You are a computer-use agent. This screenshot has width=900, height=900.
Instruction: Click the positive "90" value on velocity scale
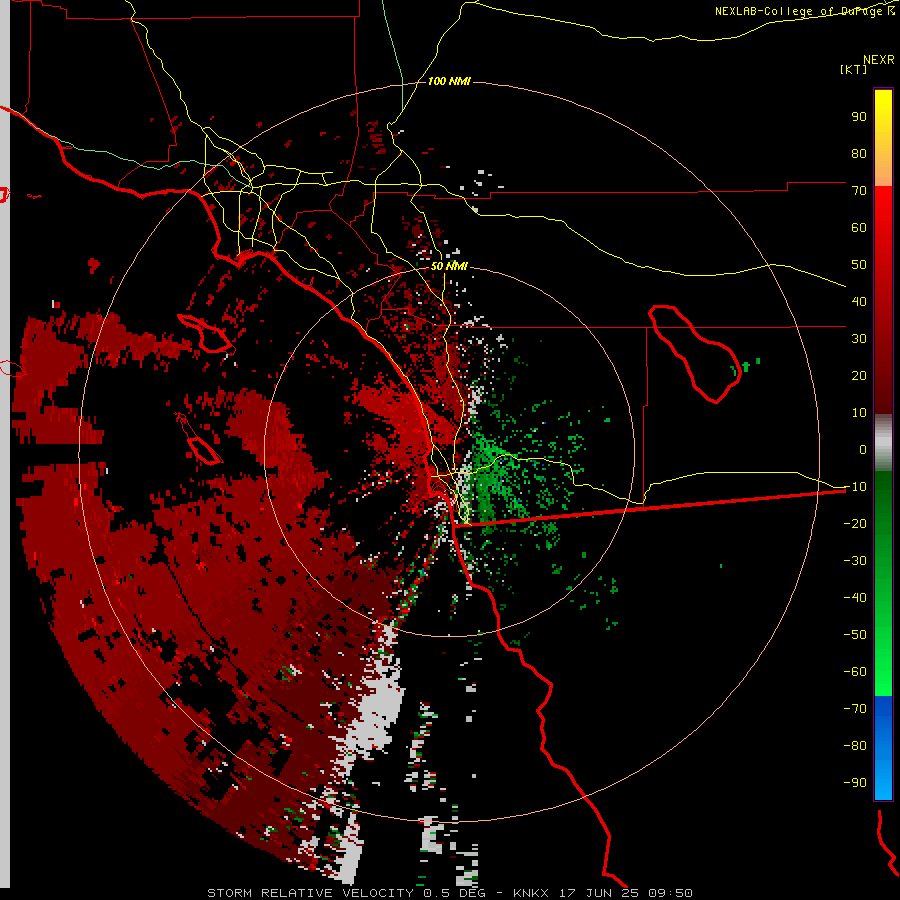[859, 117]
